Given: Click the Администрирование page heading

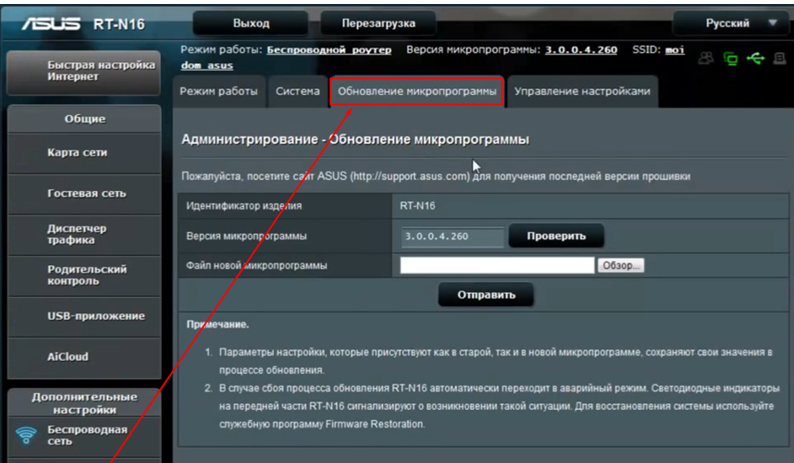Looking at the screenshot, I should [x=355, y=139].
